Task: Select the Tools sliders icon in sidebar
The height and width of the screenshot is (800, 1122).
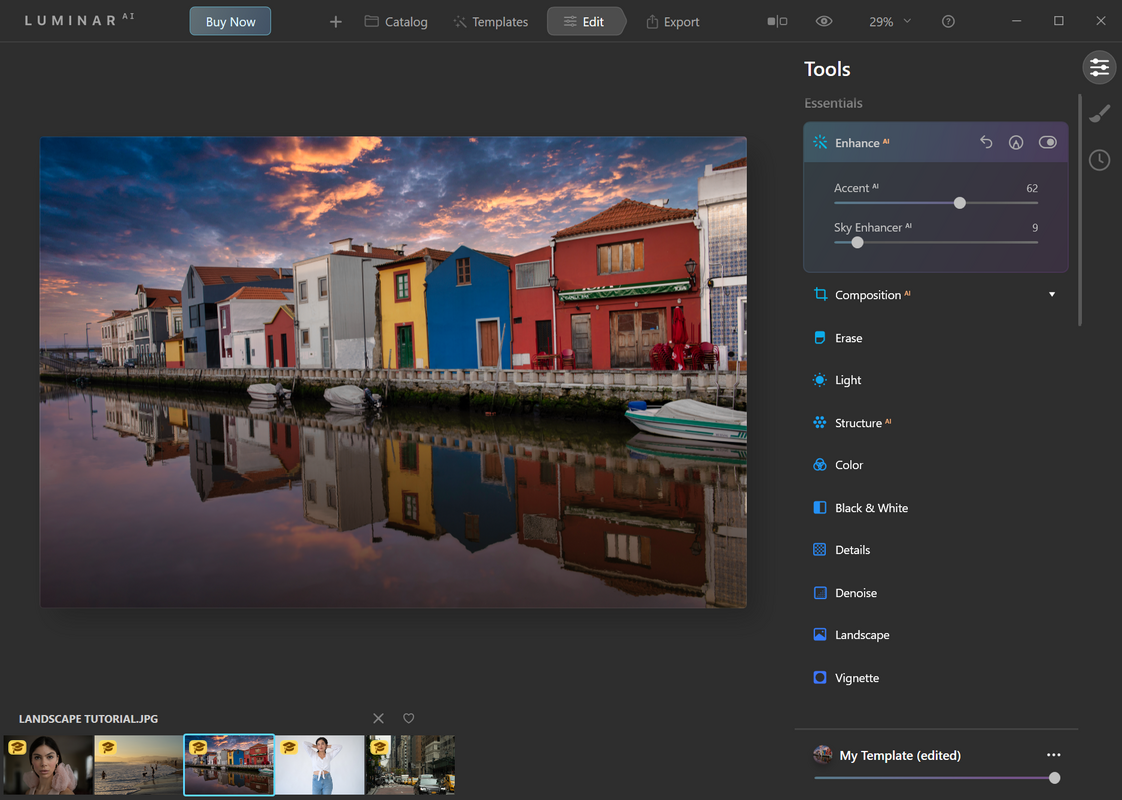Action: click(1099, 68)
